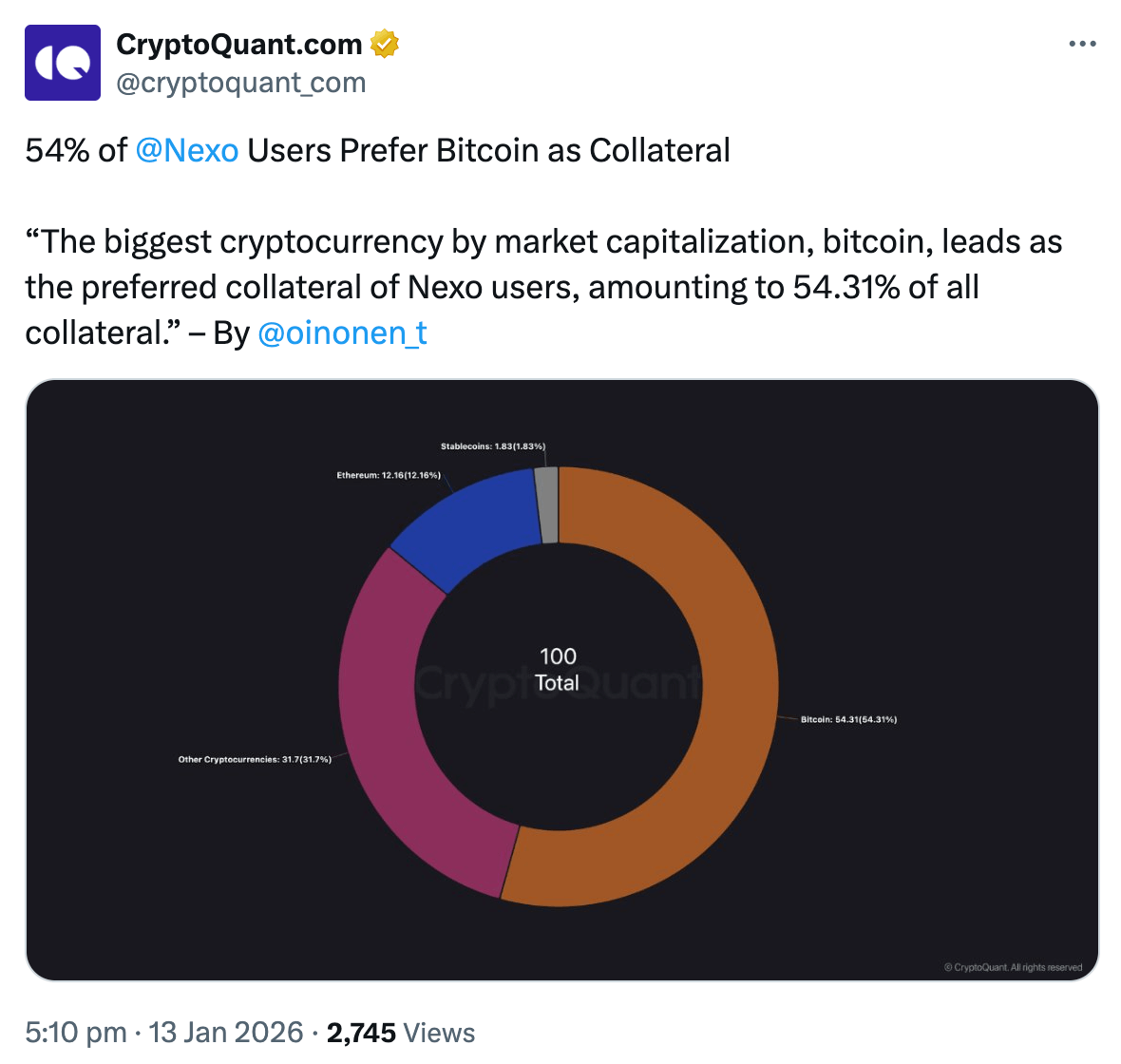Click the @cryptoquant_com handle
The image size is (1121, 1064).
click(240, 83)
